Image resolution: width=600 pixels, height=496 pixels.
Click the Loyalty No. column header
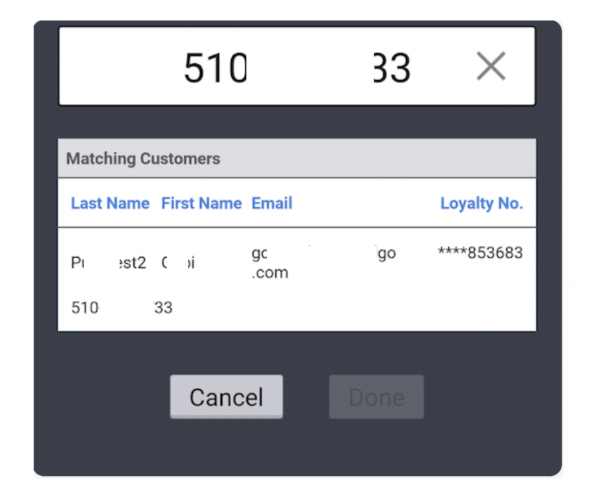[481, 203]
